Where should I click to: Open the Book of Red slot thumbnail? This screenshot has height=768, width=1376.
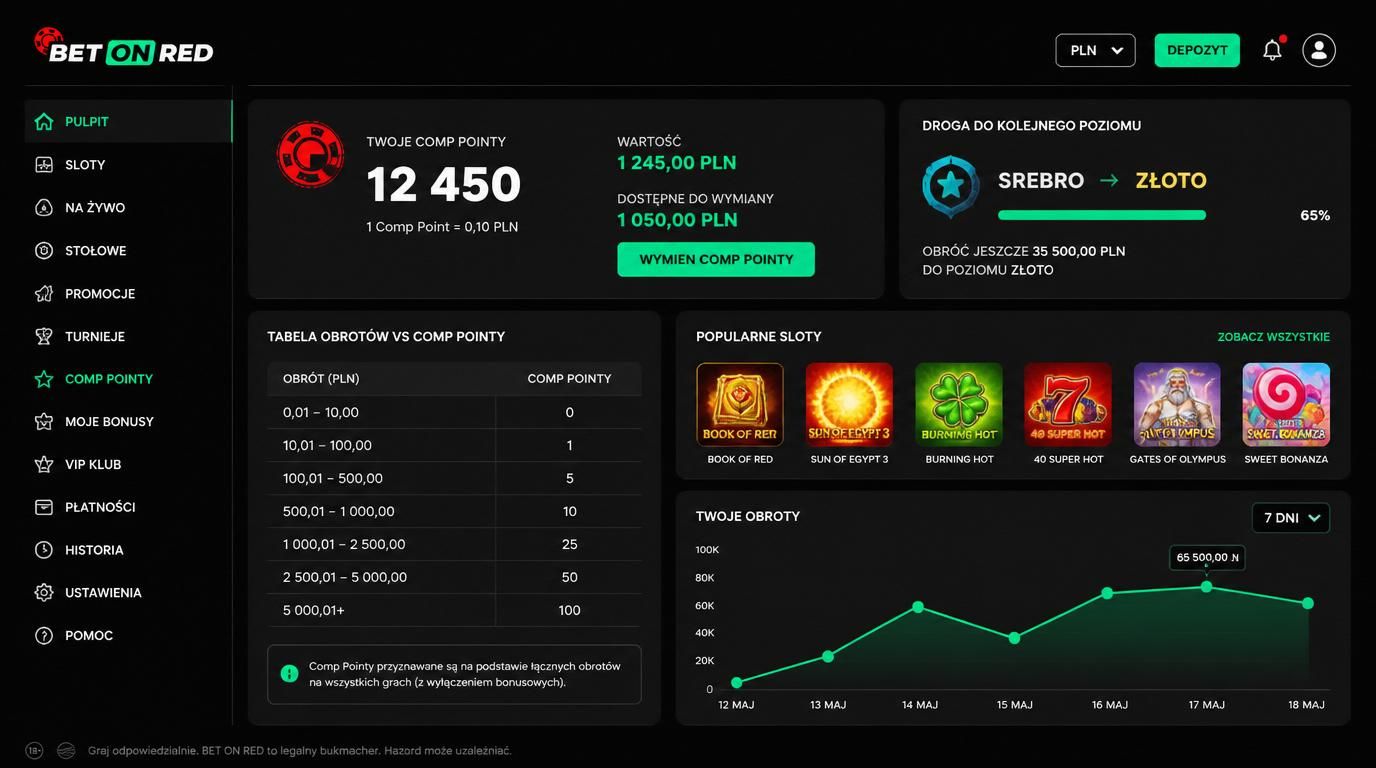click(740, 404)
